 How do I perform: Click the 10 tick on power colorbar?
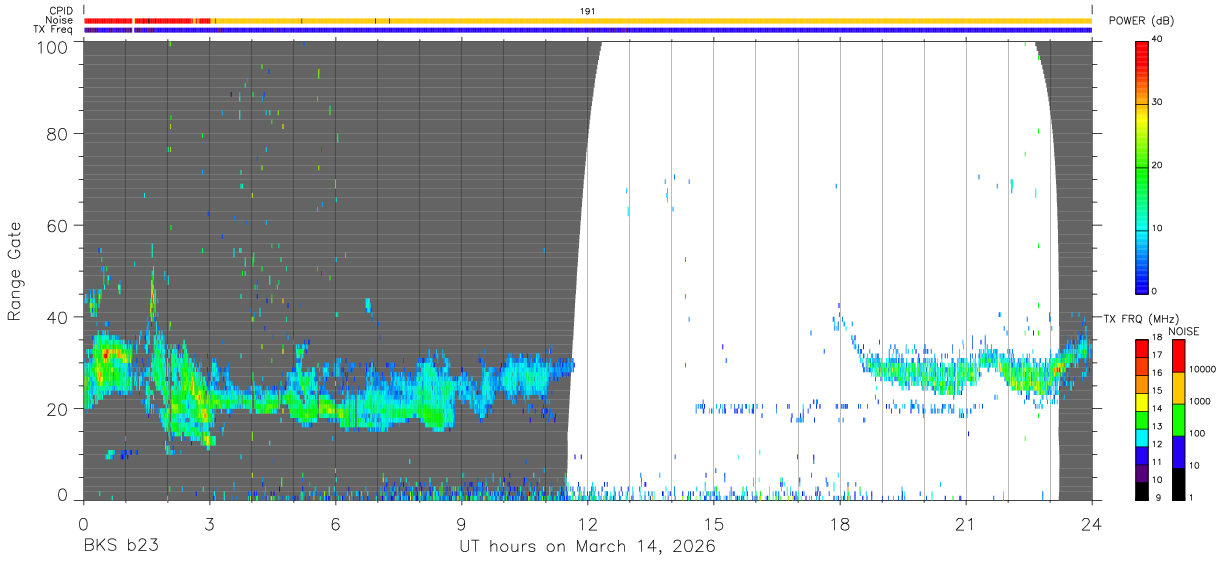1157,229
